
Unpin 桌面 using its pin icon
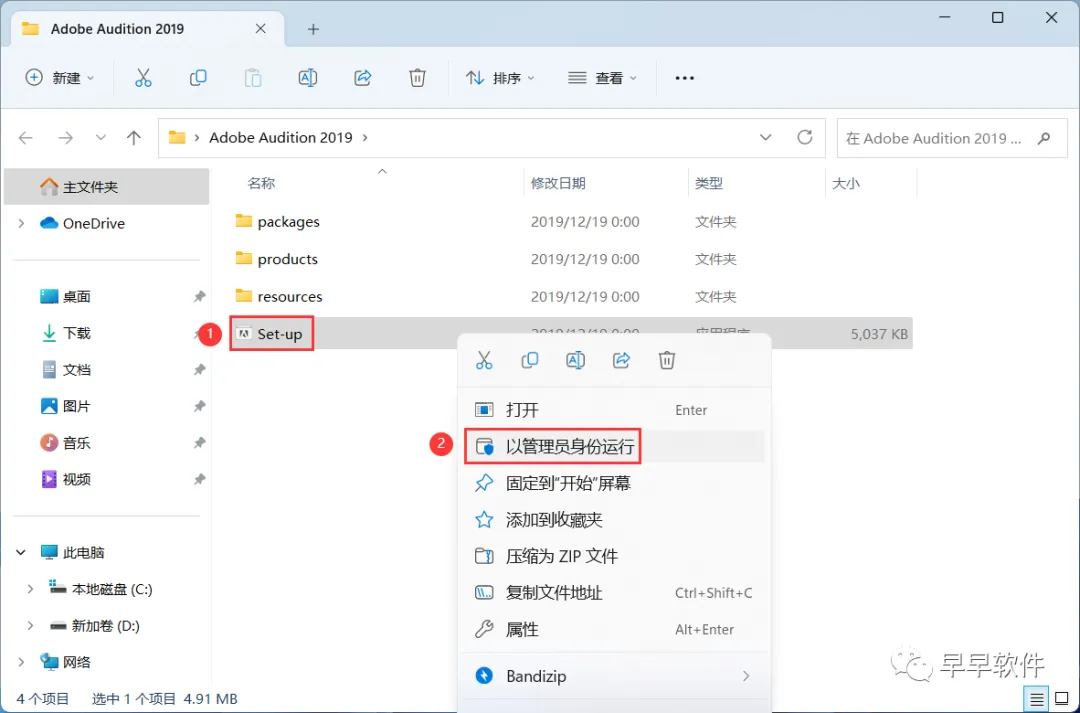click(199, 296)
